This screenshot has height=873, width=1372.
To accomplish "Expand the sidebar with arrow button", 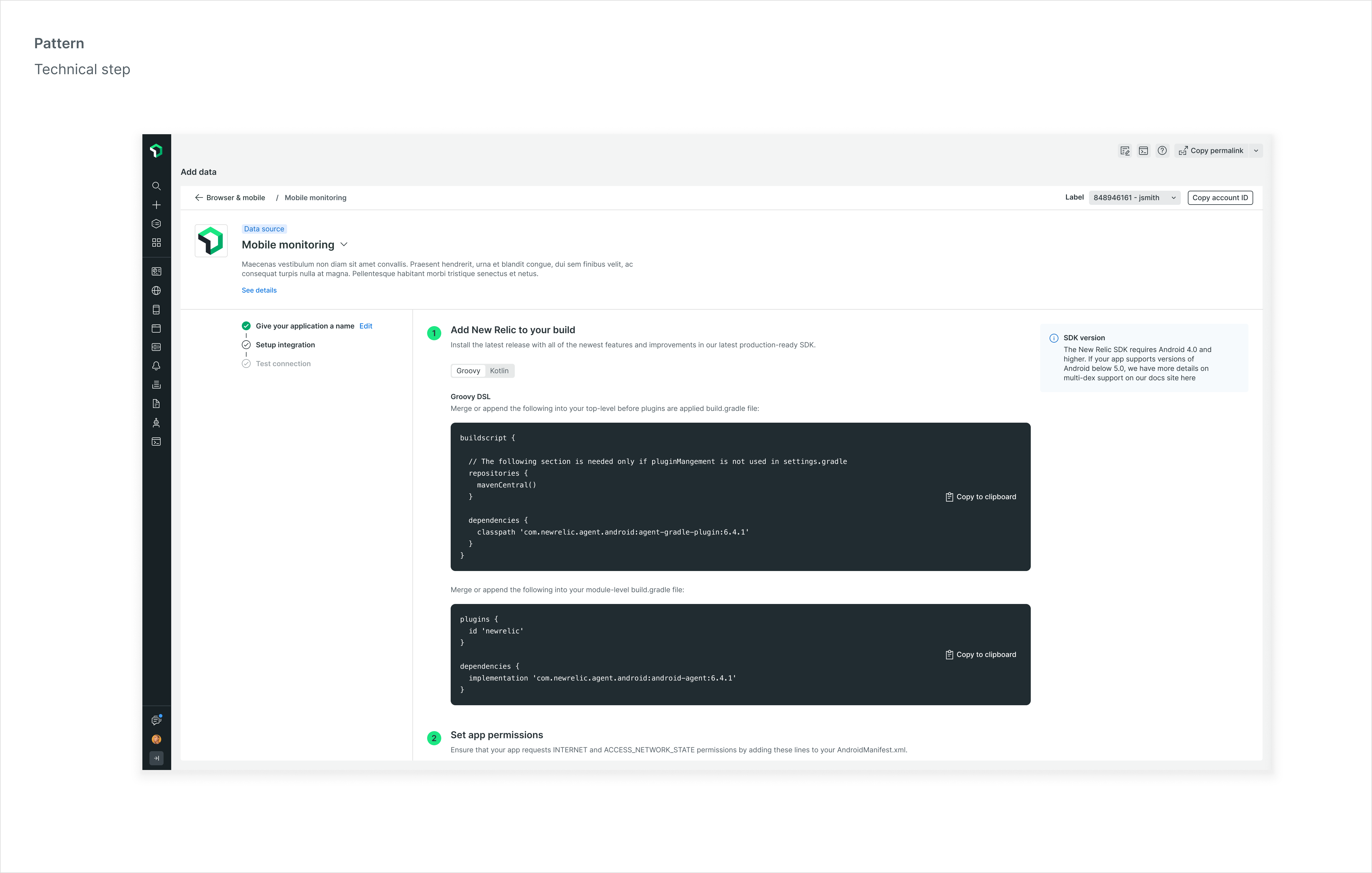I will 156,758.
